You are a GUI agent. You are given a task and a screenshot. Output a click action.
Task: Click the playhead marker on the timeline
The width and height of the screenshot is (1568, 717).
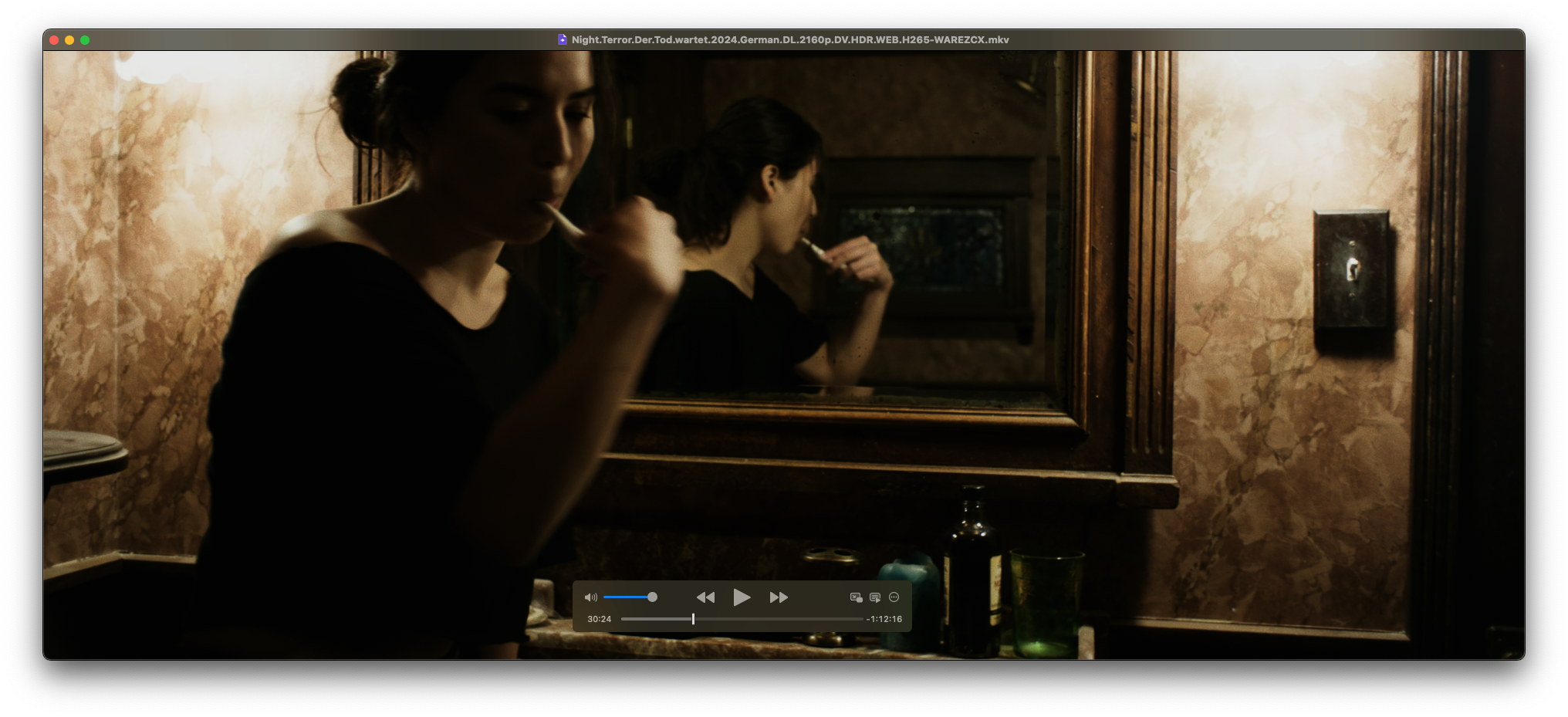pyautogui.click(x=693, y=619)
